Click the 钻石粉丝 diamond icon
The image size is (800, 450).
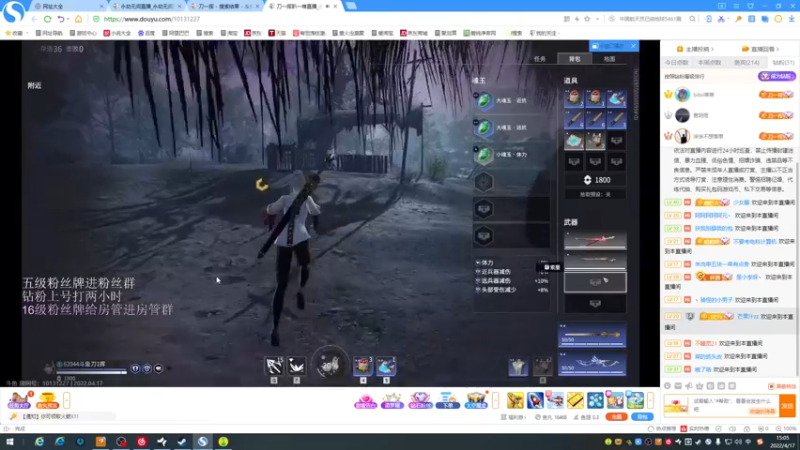(420, 401)
